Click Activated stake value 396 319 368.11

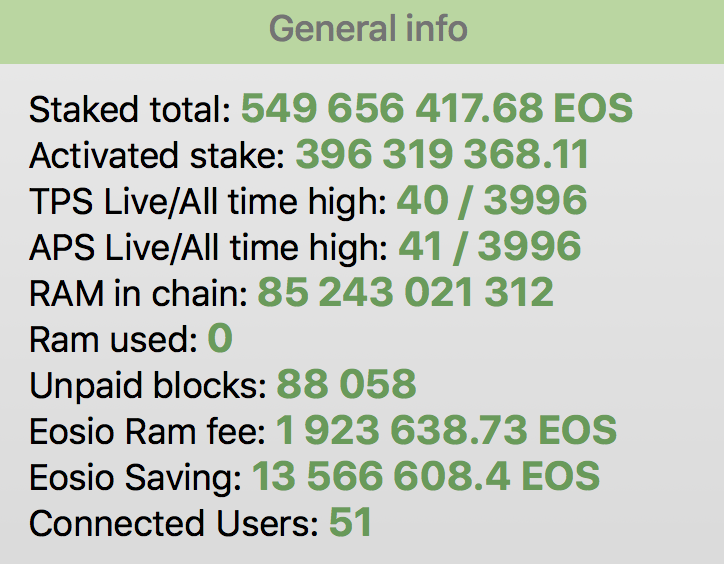(x=442, y=154)
